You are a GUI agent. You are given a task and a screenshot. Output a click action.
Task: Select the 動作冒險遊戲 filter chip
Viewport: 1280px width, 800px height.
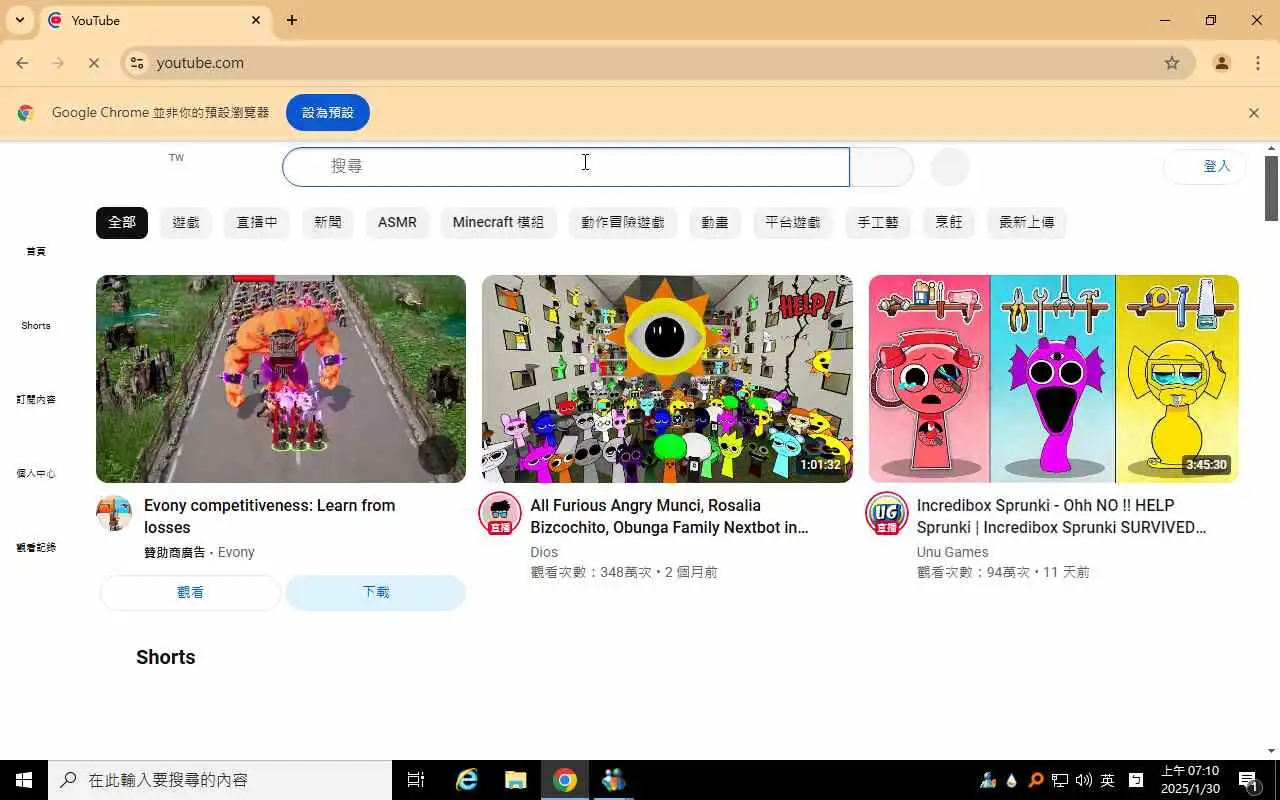pyautogui.click(x=623, y=222)
